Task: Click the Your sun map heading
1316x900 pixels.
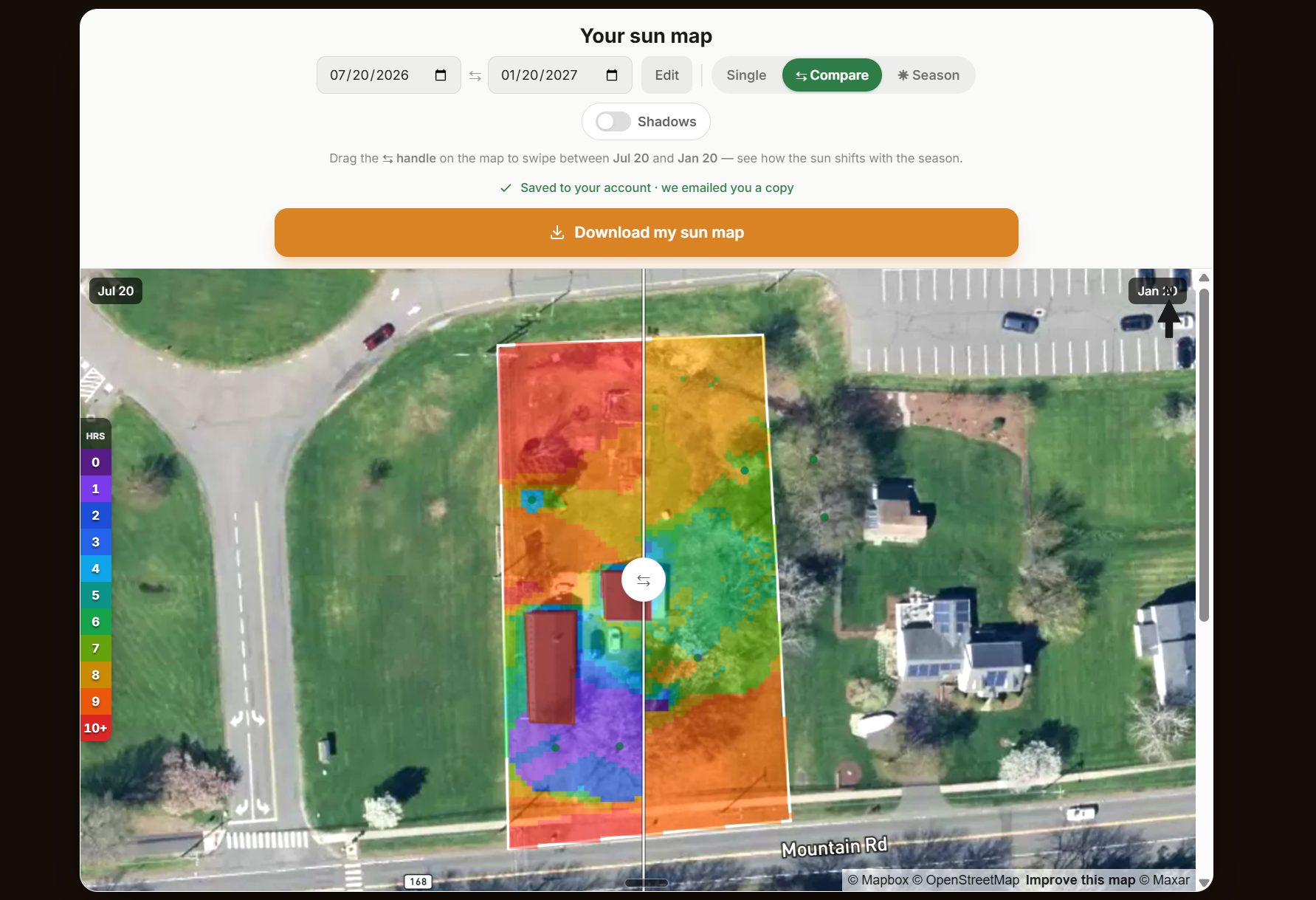Action: pos(647,35)
